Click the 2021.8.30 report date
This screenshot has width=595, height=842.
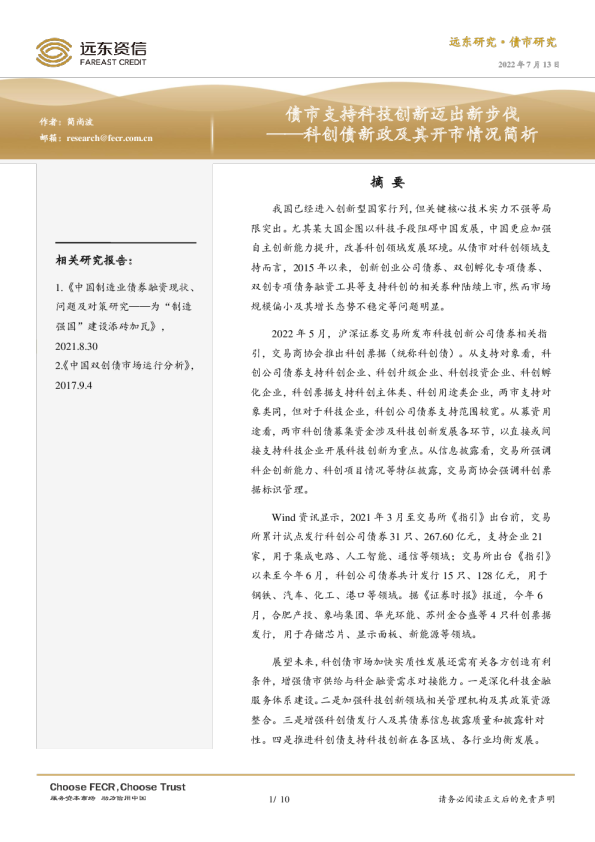coord(76,346)
